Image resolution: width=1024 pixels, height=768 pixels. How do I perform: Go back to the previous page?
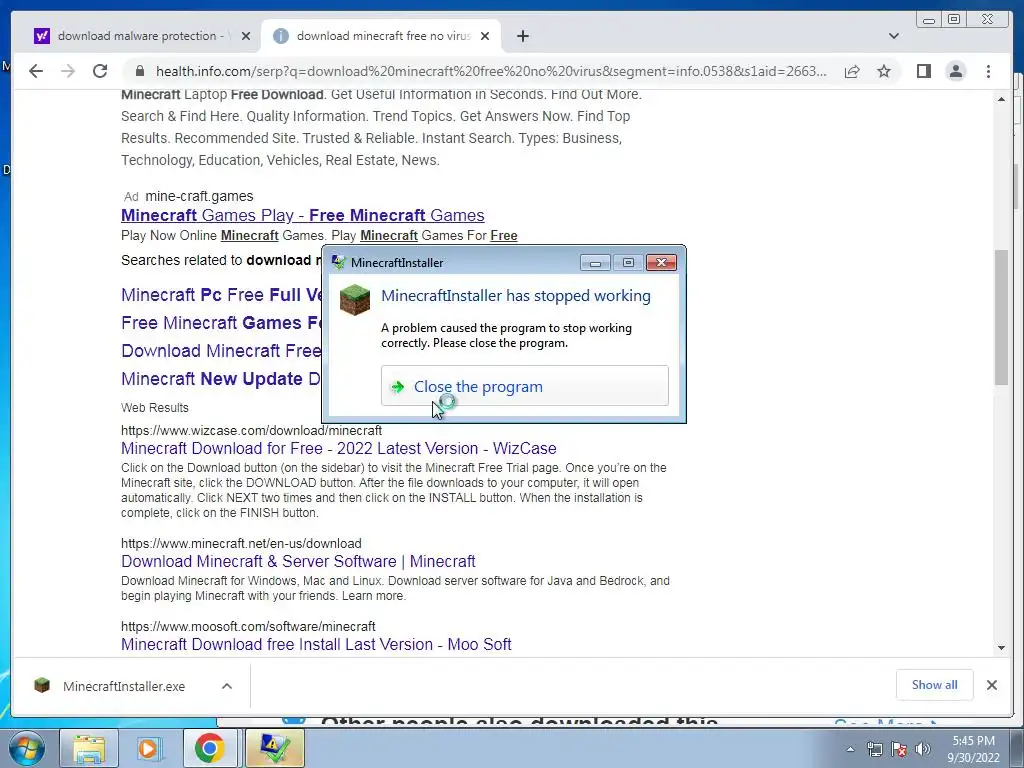coord(36,71)
